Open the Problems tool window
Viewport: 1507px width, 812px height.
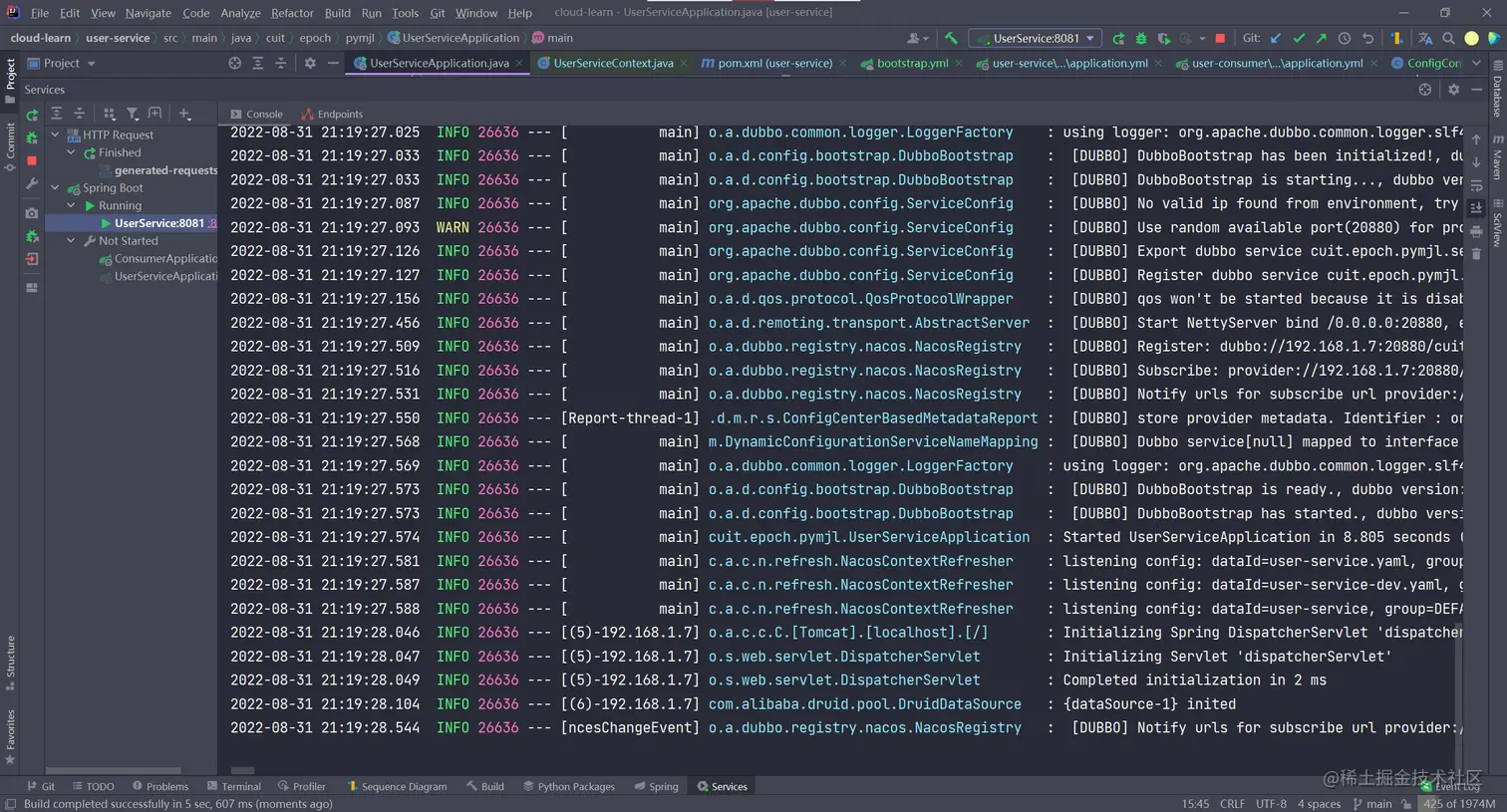pos(160,786)
